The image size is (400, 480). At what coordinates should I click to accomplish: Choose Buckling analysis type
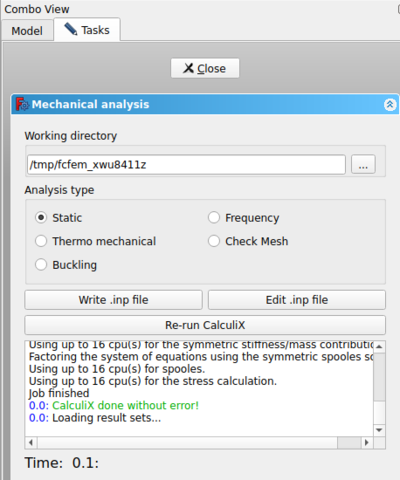tap(66, 265)
